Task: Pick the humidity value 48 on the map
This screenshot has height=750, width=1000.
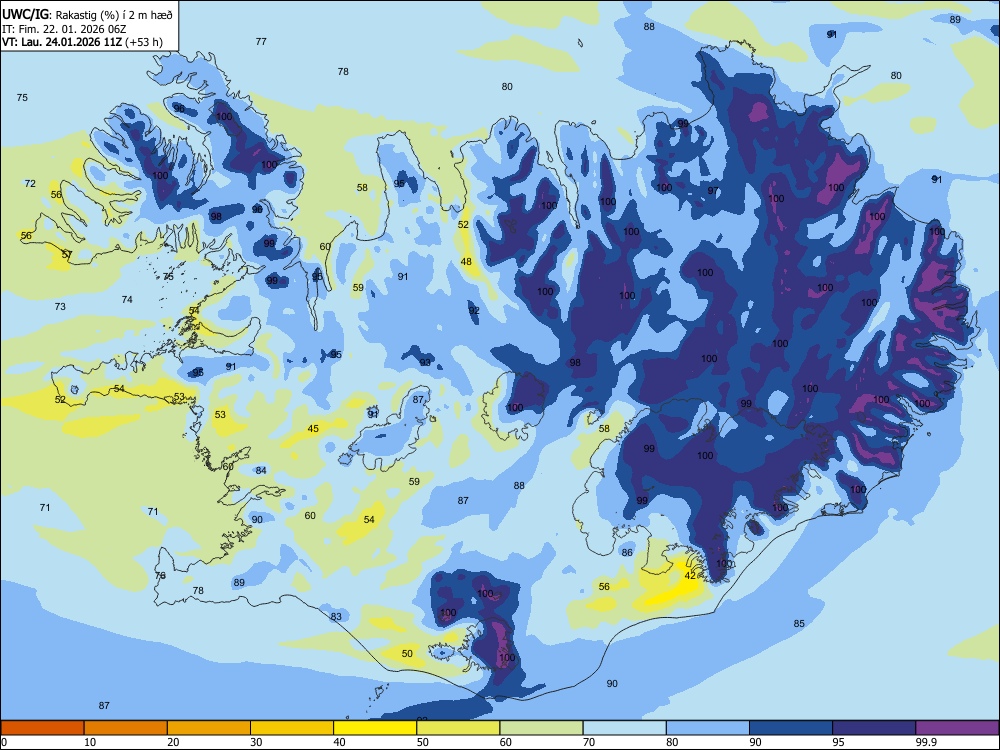Action: pos(466,261)
